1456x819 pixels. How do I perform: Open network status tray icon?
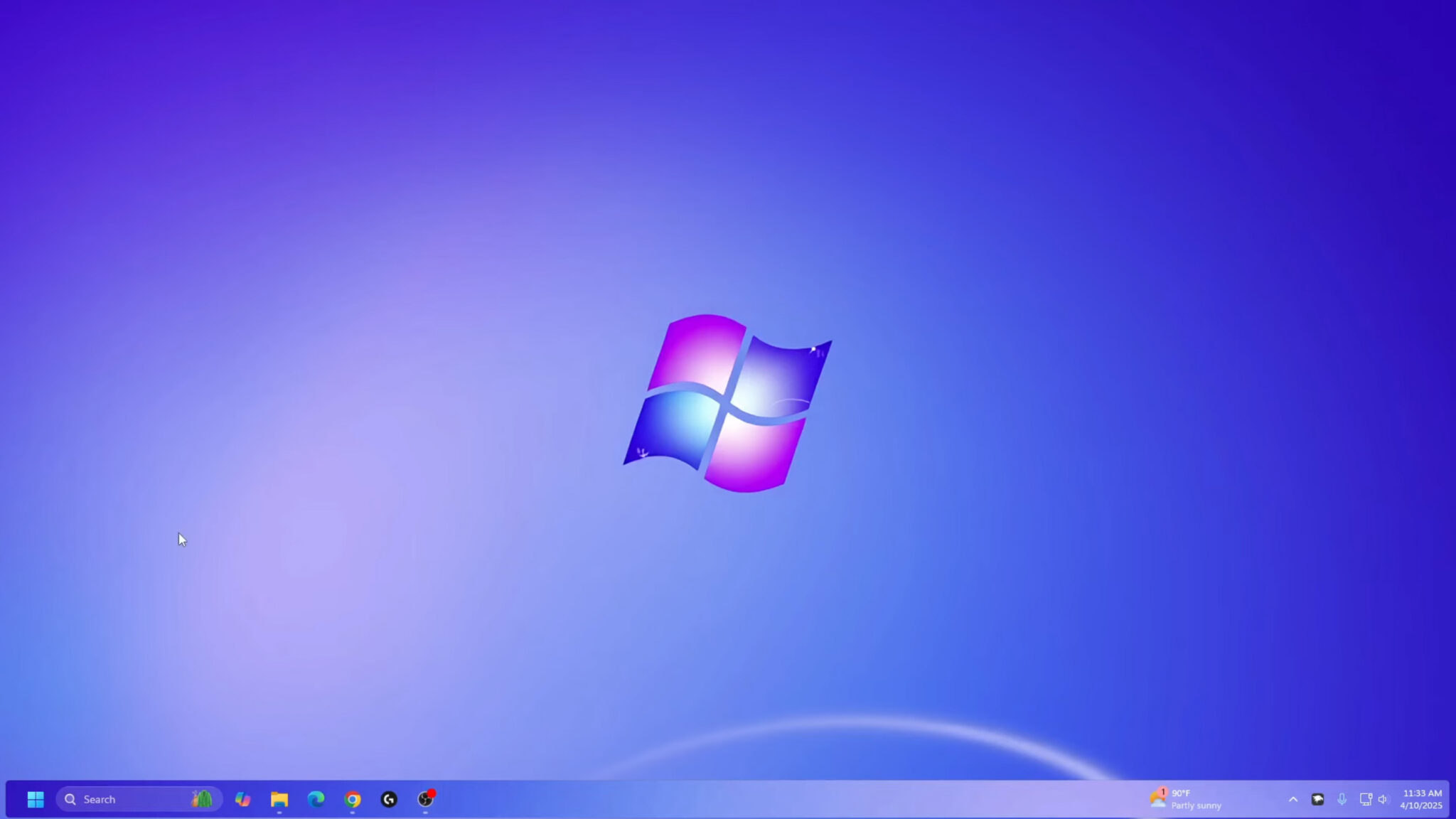pos(1365,799)
